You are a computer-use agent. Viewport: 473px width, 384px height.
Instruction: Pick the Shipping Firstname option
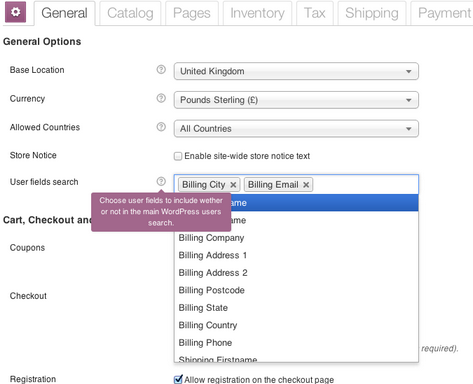pos(296,358)
